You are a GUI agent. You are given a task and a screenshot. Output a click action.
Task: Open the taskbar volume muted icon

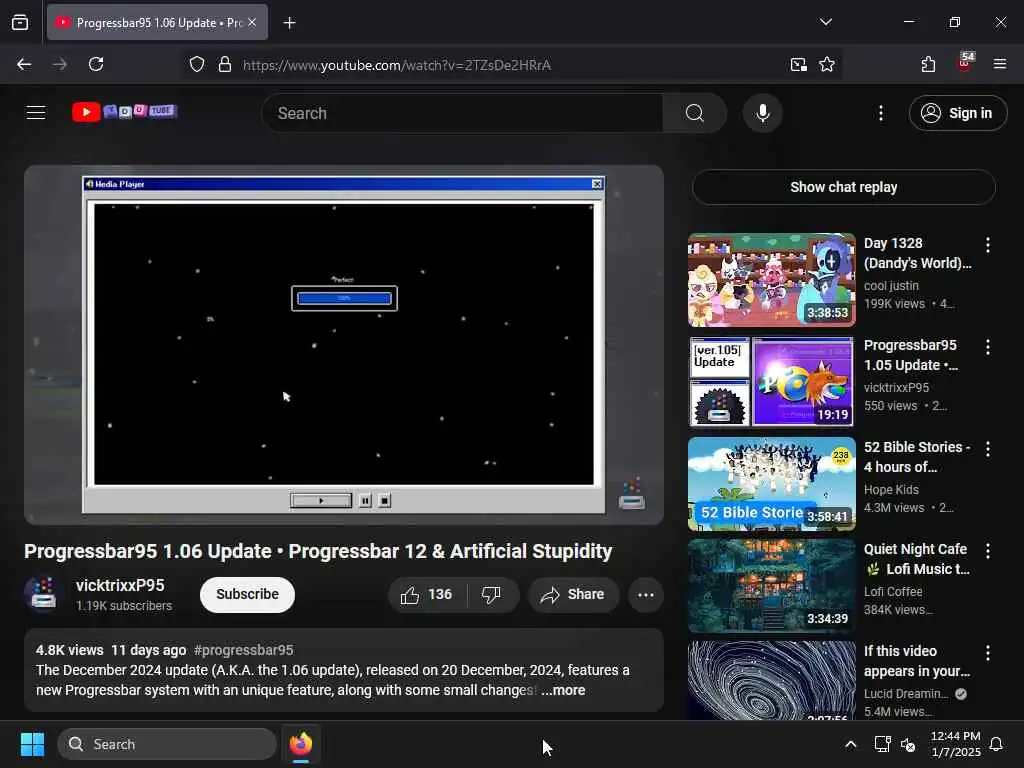point(908,744)
